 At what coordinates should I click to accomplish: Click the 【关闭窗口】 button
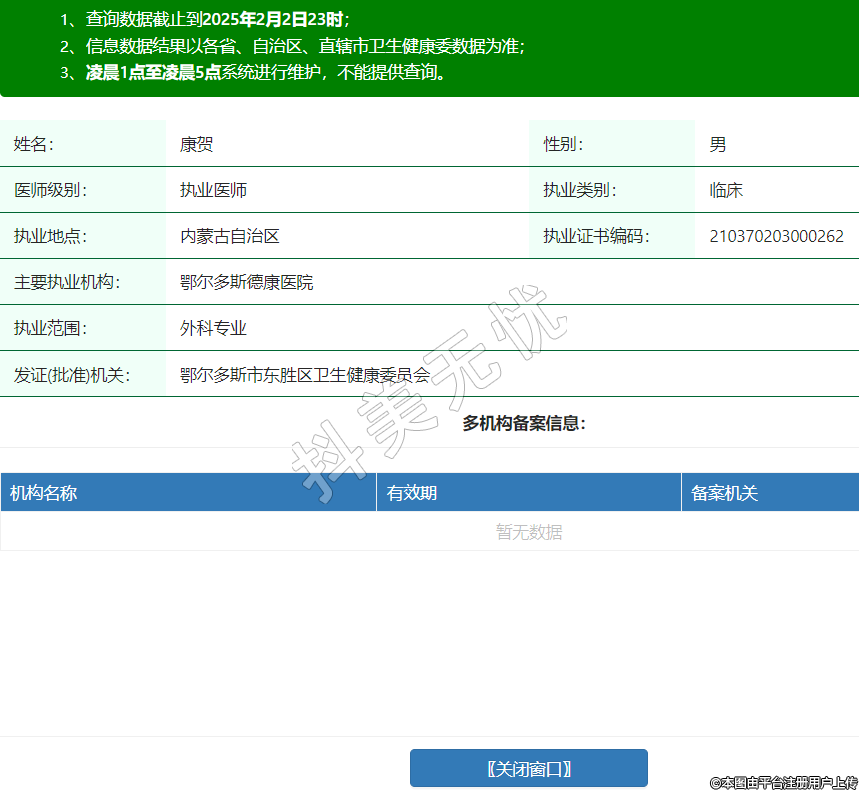(528, 768)
